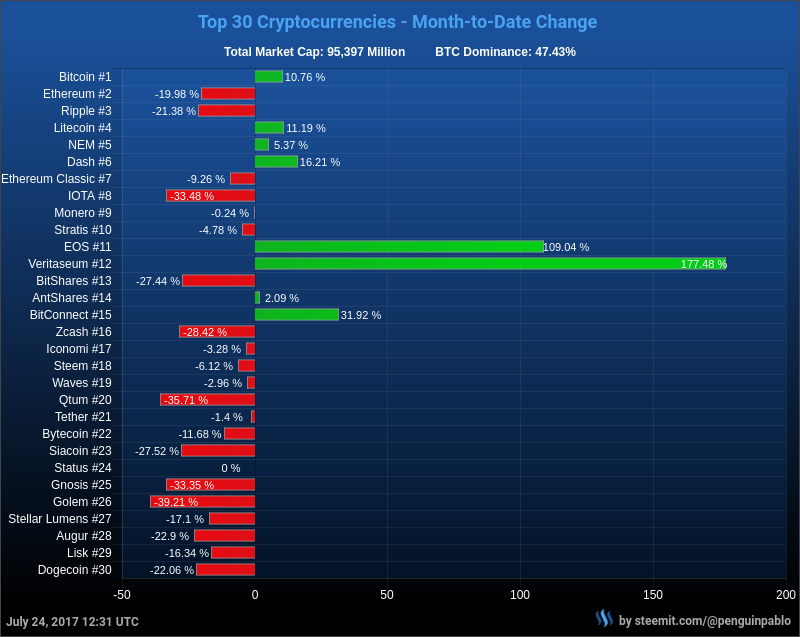Click the Steem #18 label

pyautogui.click(x=83, y=366)
